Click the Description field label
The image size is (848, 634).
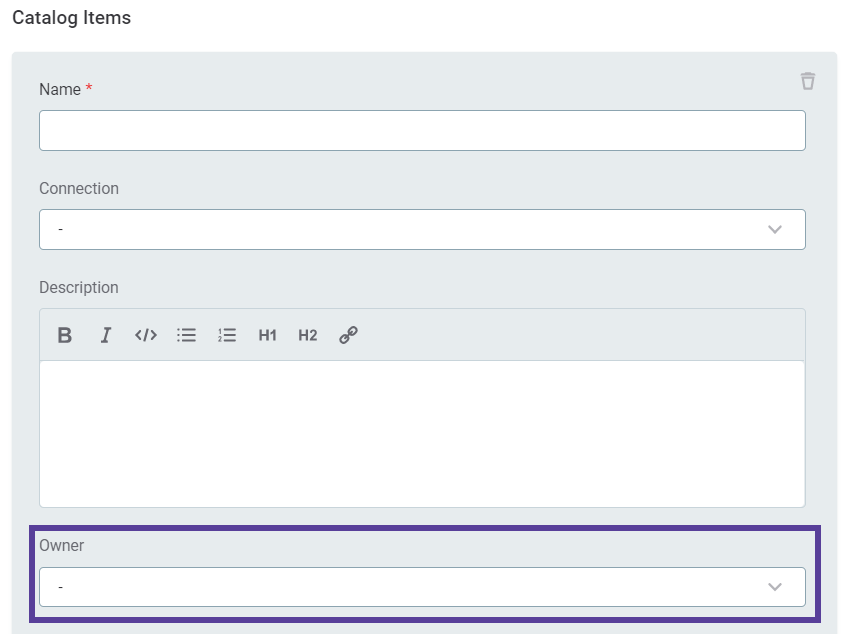coord(79,287)
